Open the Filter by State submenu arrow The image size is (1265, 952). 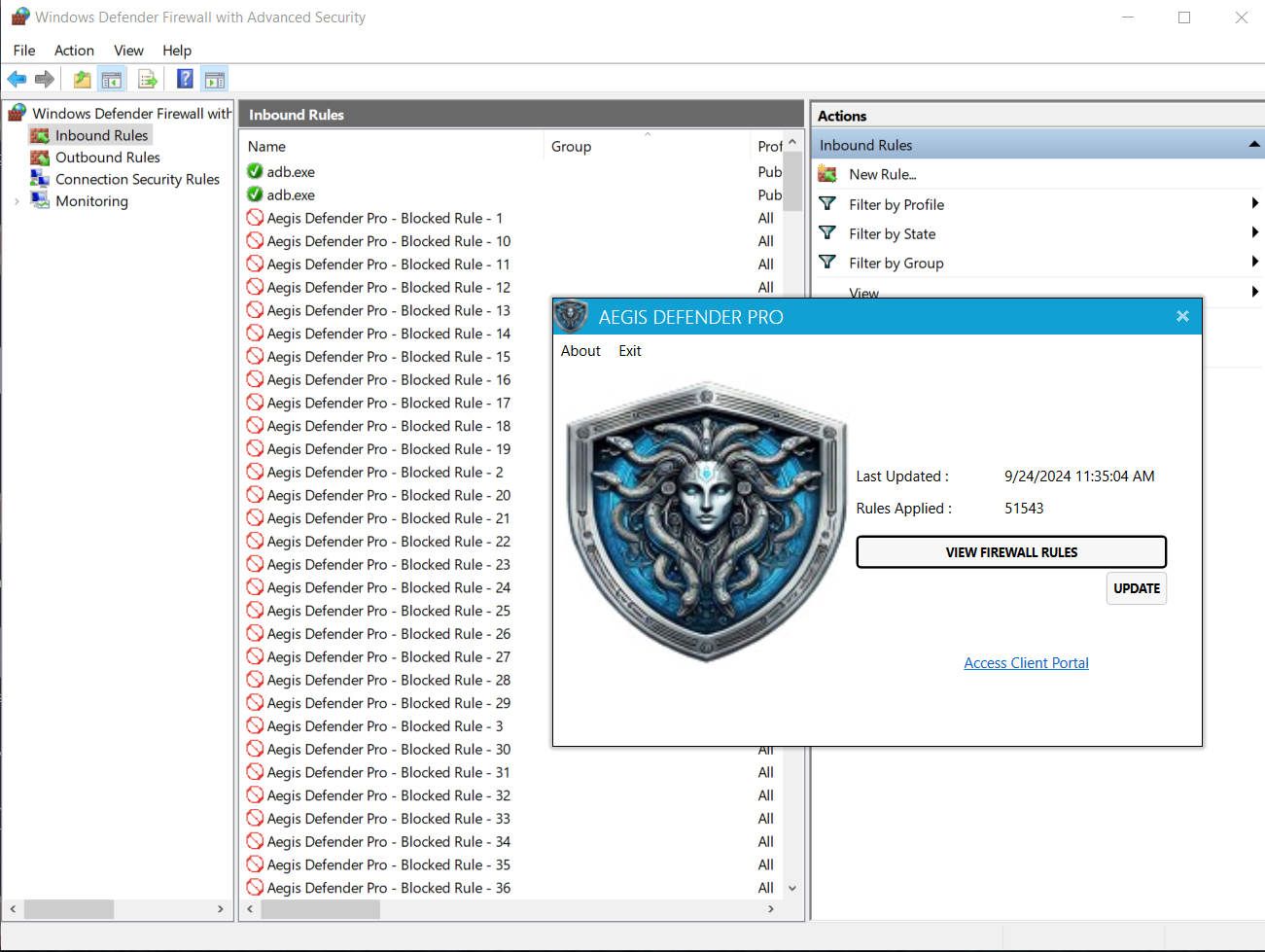pyautogui.click(x=1254, y=232)
